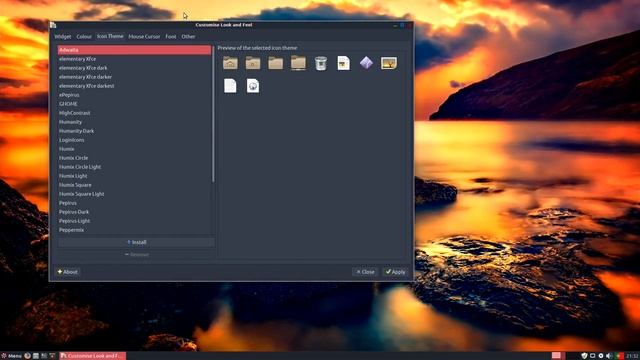Select the Numix icon theme

(x=135, y=149)
